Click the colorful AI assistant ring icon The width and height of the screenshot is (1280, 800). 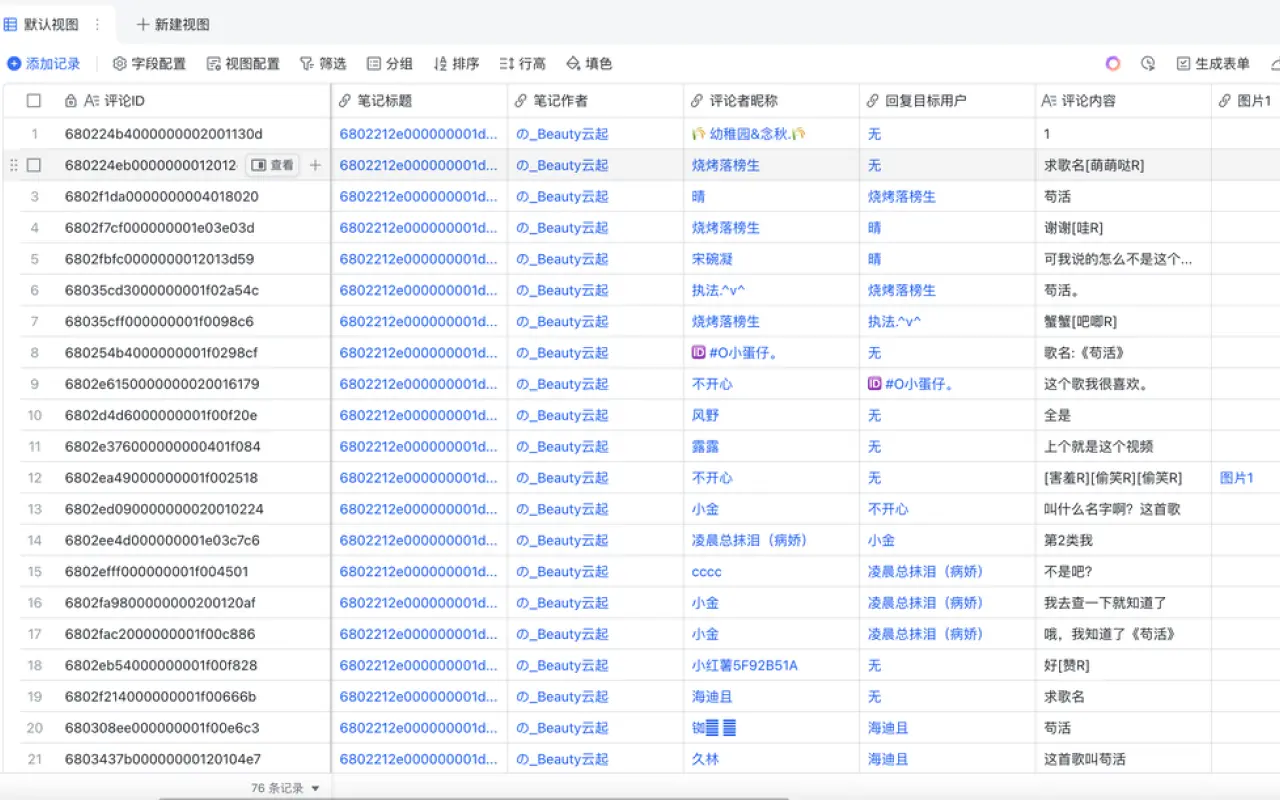(x=1113, y=64)
